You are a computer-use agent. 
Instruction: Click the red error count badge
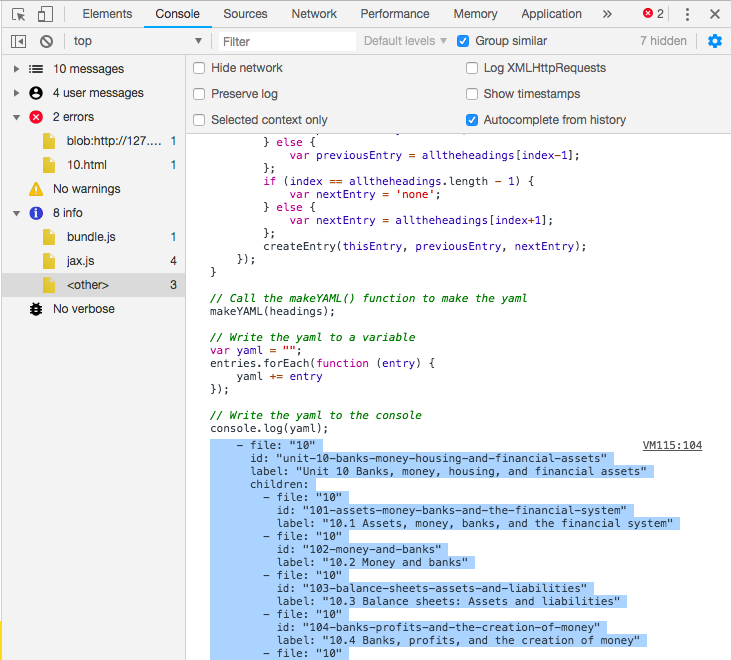[x=653, y=14]
